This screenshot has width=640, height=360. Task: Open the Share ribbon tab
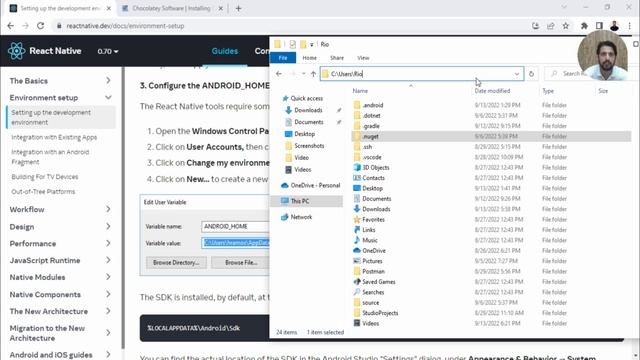337,58
